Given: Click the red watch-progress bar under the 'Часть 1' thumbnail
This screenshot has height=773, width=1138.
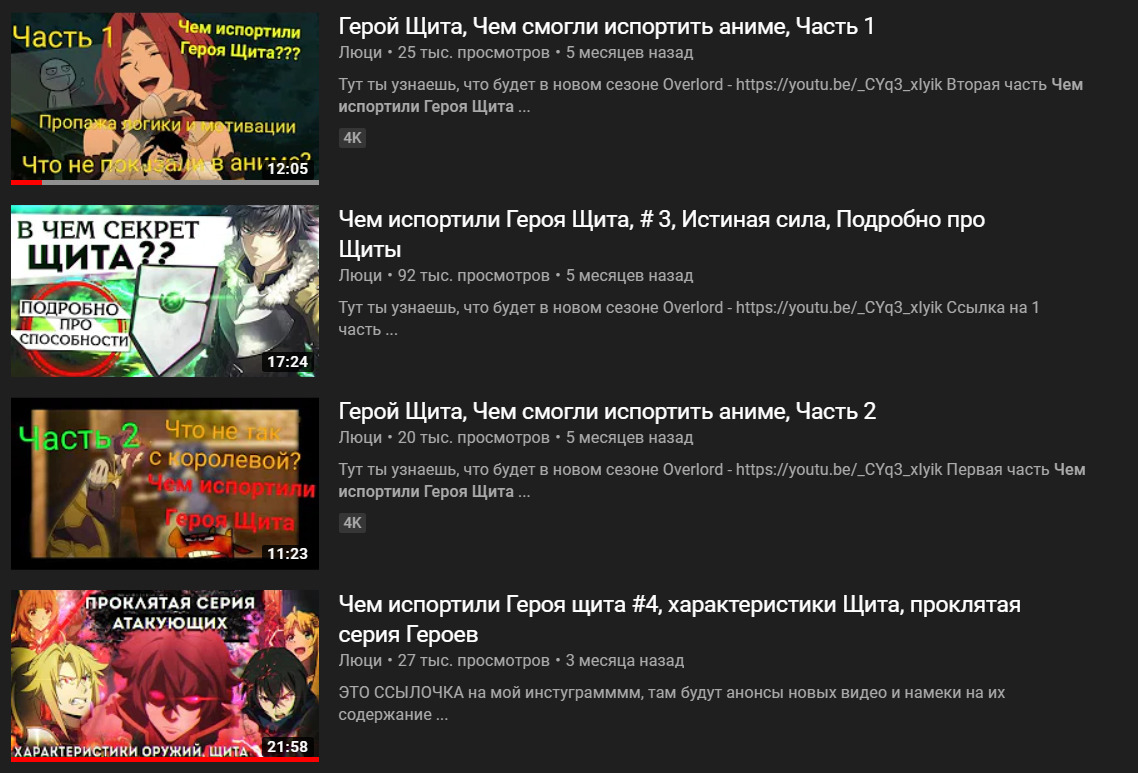Looking at the screenshot, I should 26,182.
